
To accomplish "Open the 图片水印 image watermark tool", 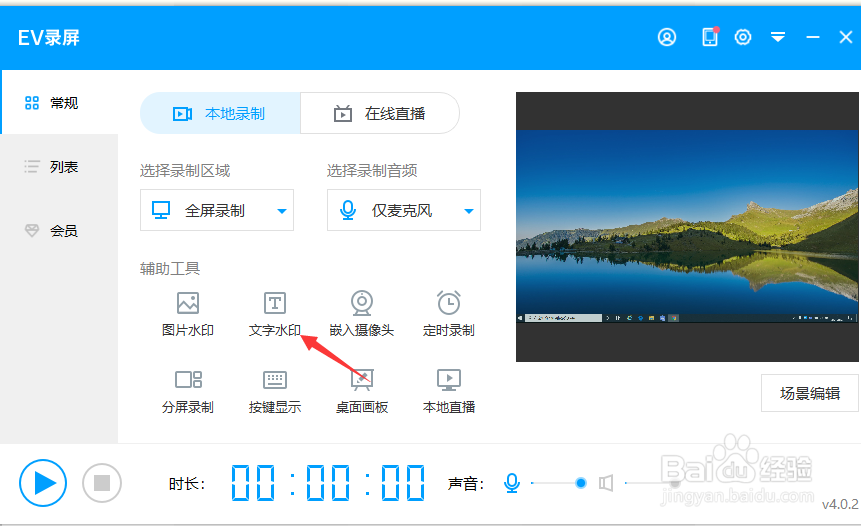I will [188, 314].
